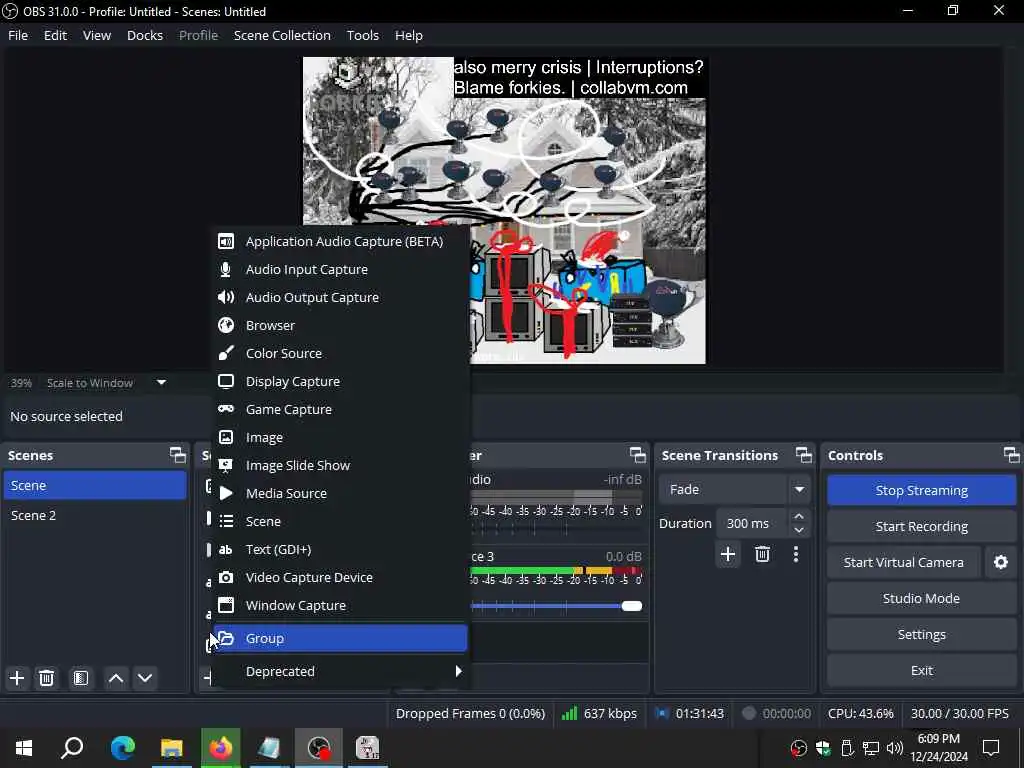Click Stop Streaming button
Viewport: 1024px width, 768px height.
pos(921,490)
